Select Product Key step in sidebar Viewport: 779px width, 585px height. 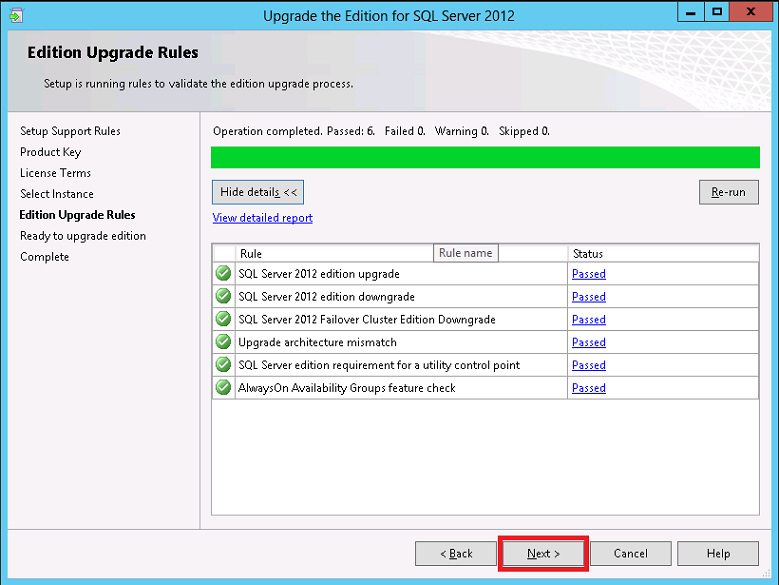click(x=50, y=152)
